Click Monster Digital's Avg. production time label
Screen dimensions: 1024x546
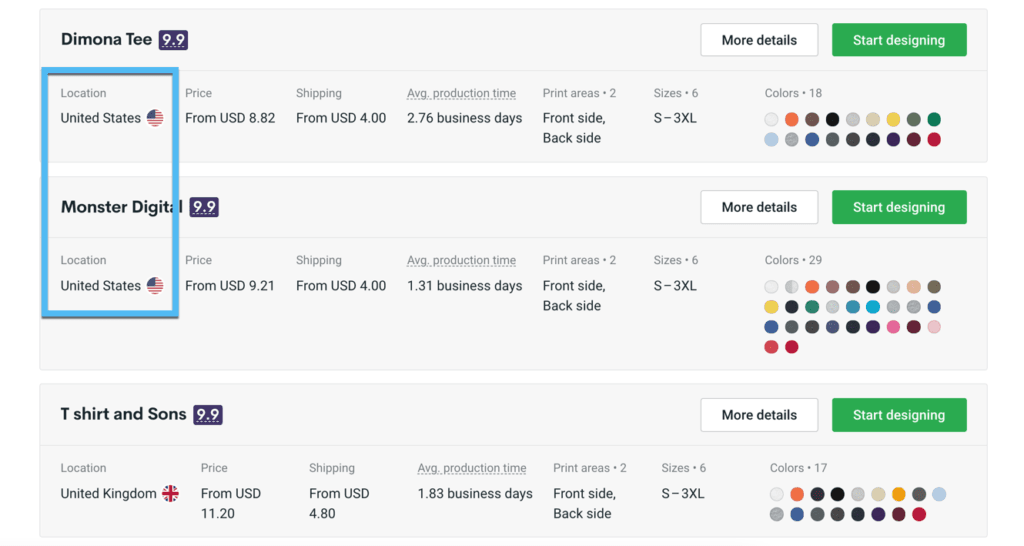461,261
